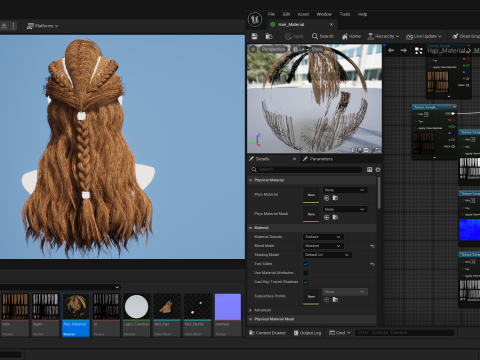
Task: Open the Phys Material Mask None dropdown
Action: [x=345, y=209]
